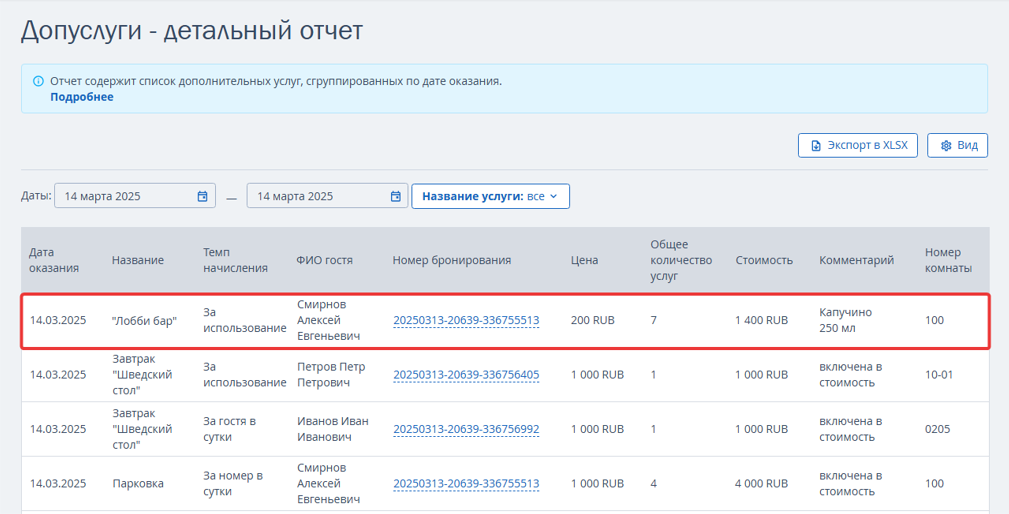
Task: Open booking 20250313-20639-336756992 link
Action: (466, 429)
